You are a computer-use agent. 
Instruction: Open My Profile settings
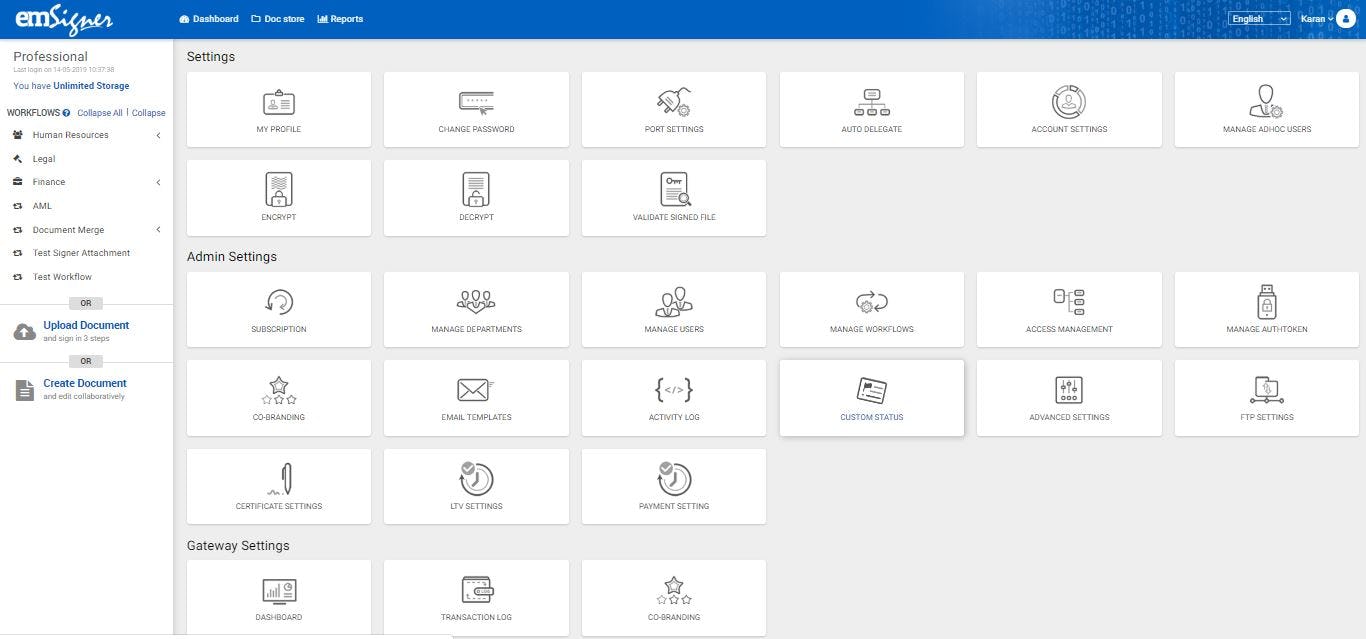[278, 109]
